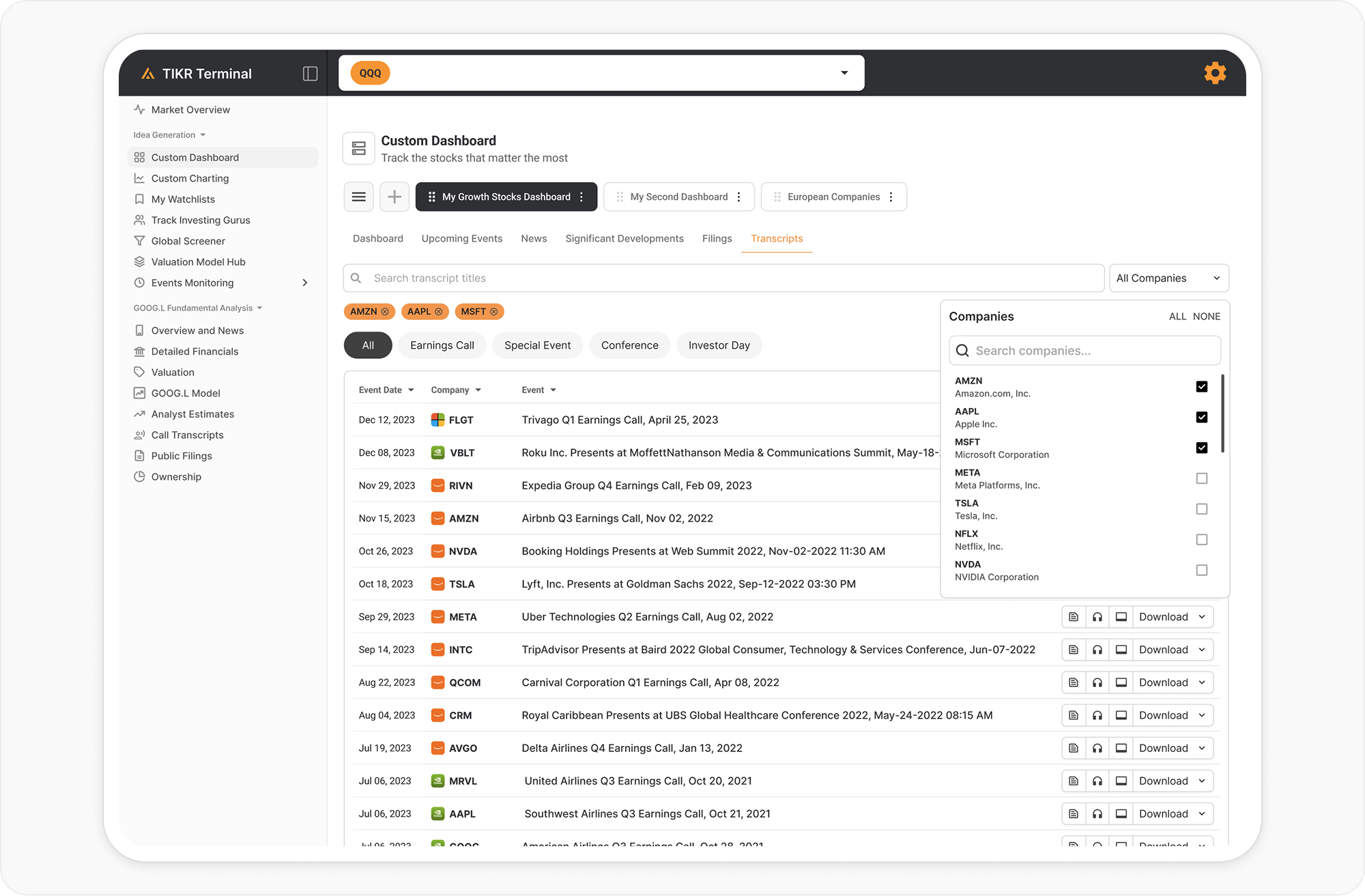Screen dimensions: 1365x896
Task: Play audio for Delta Airlines Q4 call
Action: click(1097, 748)
